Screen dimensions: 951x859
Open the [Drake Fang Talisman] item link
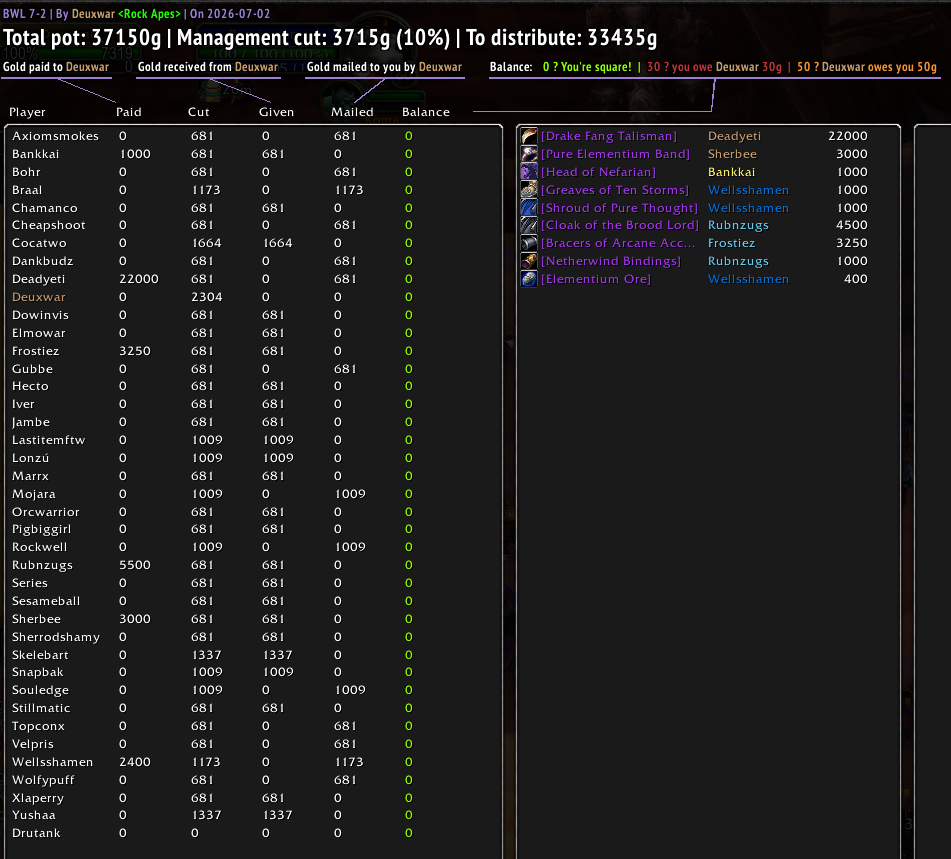[608, 136]
